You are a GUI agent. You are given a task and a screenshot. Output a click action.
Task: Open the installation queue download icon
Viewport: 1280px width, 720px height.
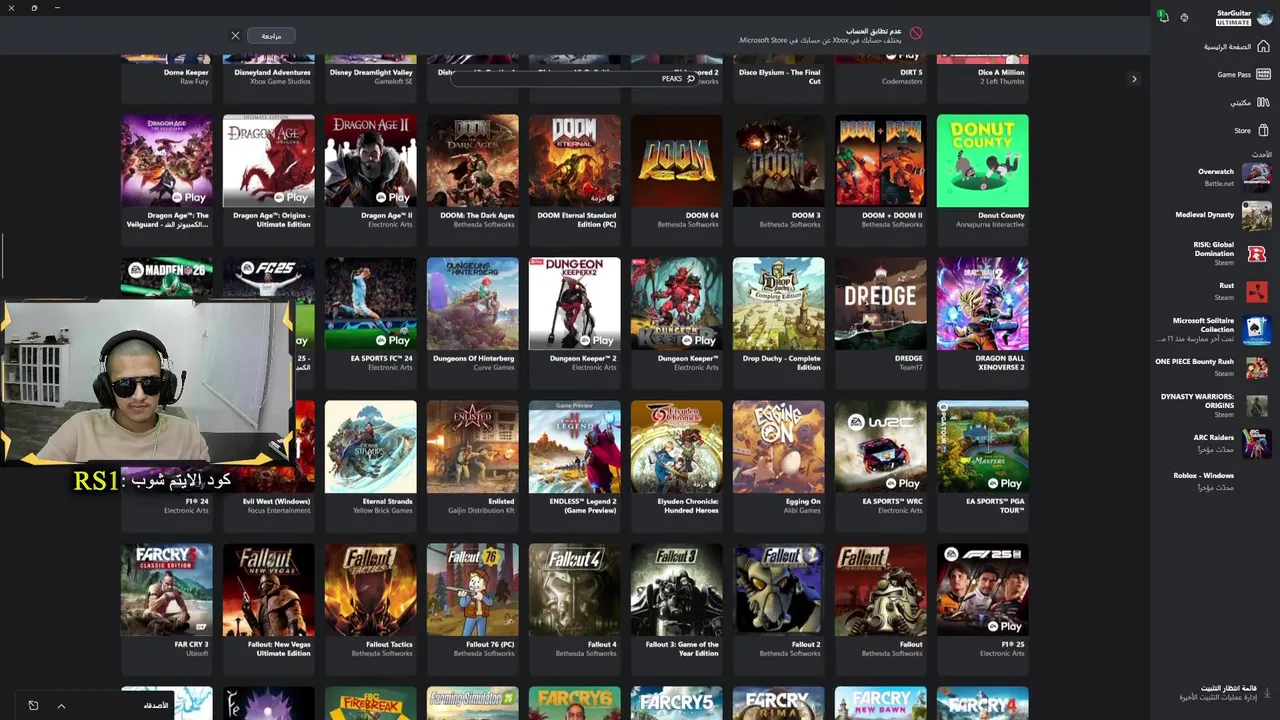pos(1267,692)
